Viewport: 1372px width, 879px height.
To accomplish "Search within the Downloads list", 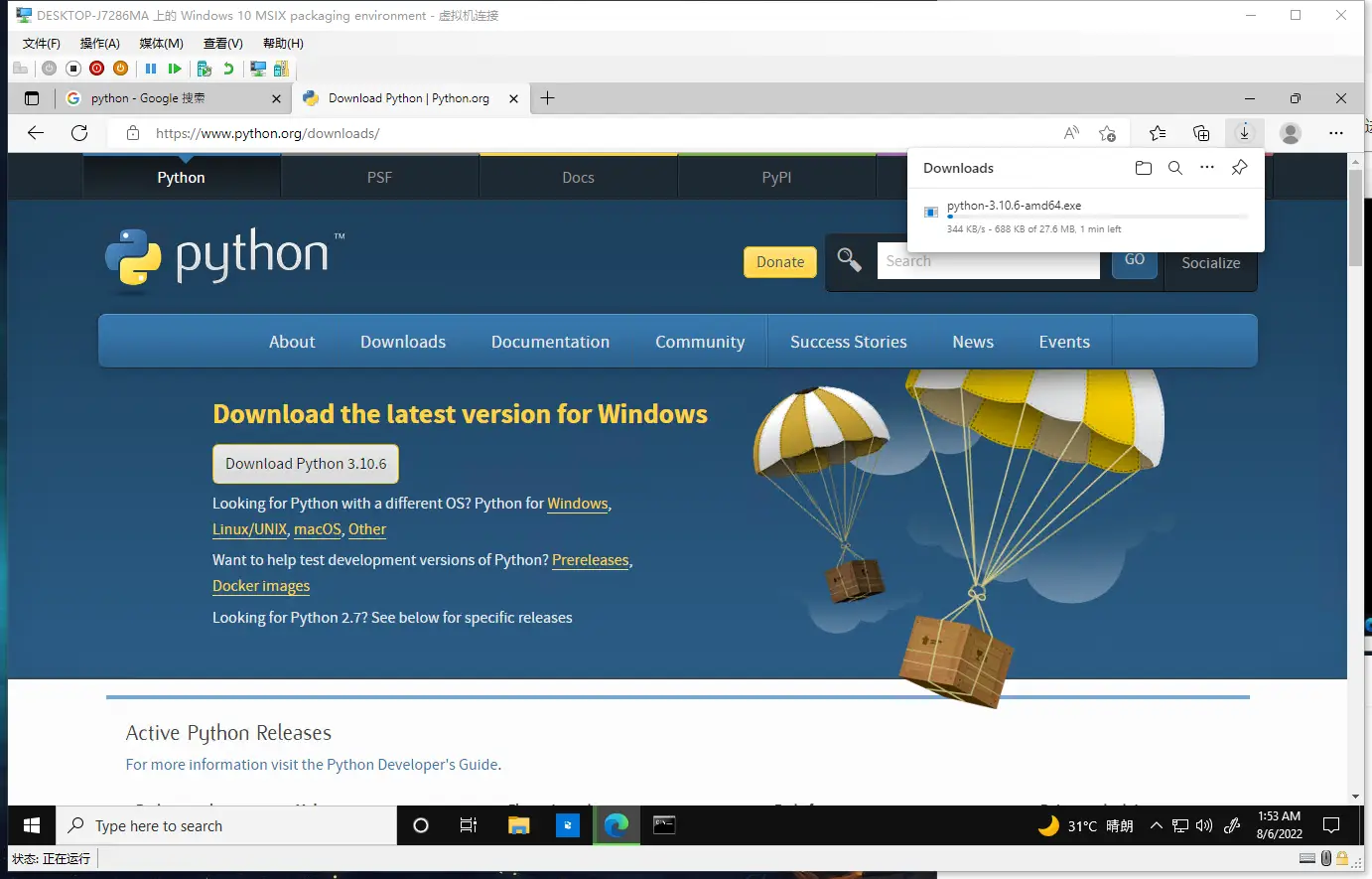I will point(1175,168).
